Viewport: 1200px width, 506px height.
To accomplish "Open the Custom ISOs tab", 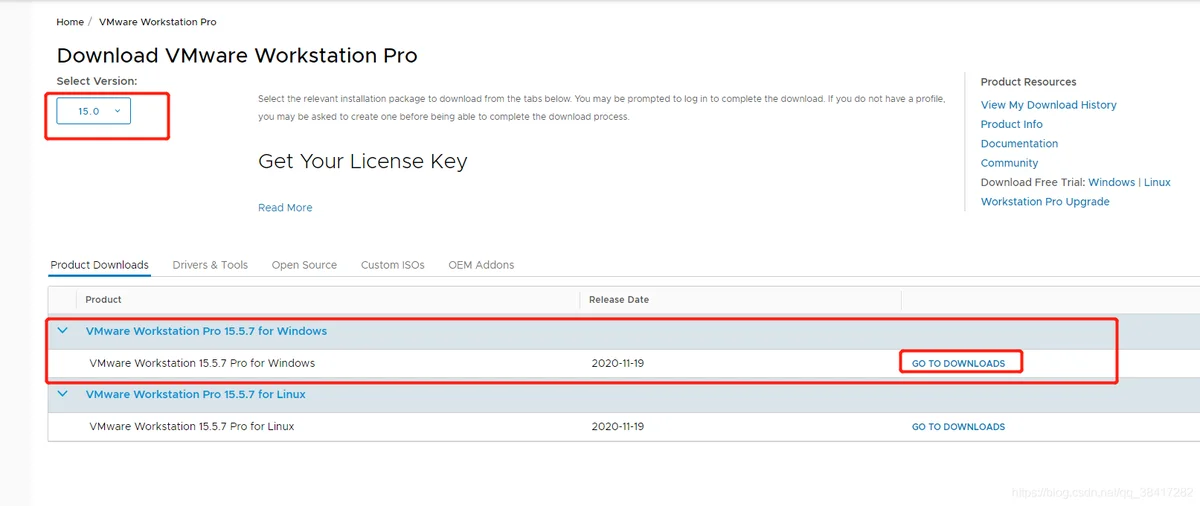I will 393,265.
